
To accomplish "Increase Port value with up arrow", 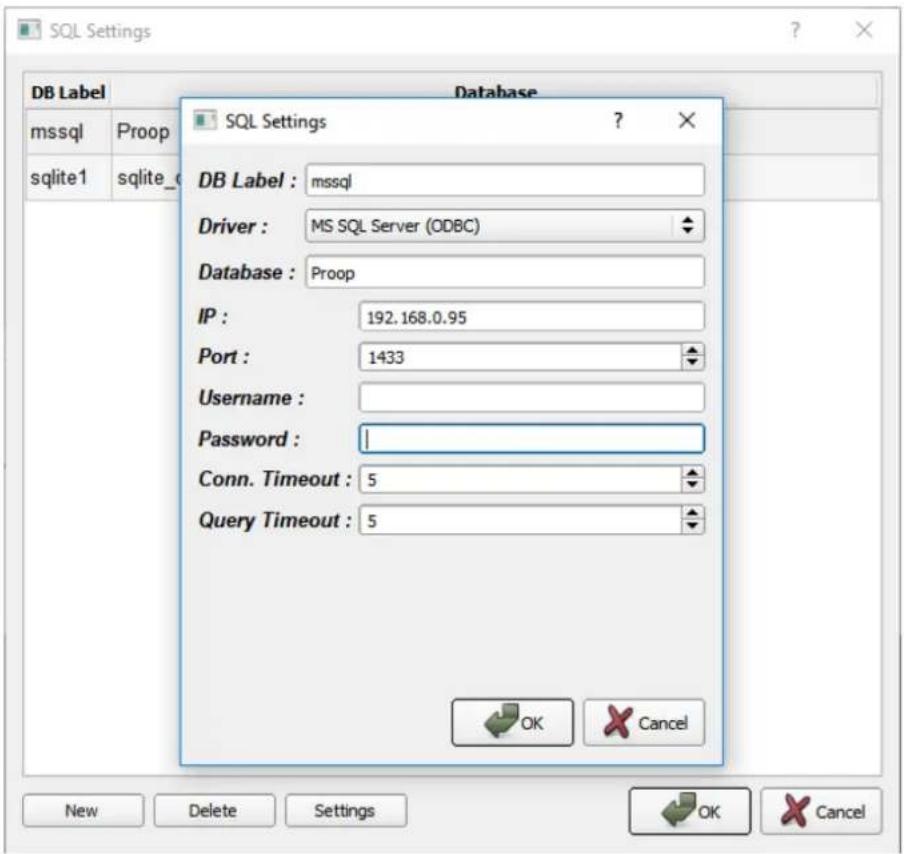I will (692, 350).
